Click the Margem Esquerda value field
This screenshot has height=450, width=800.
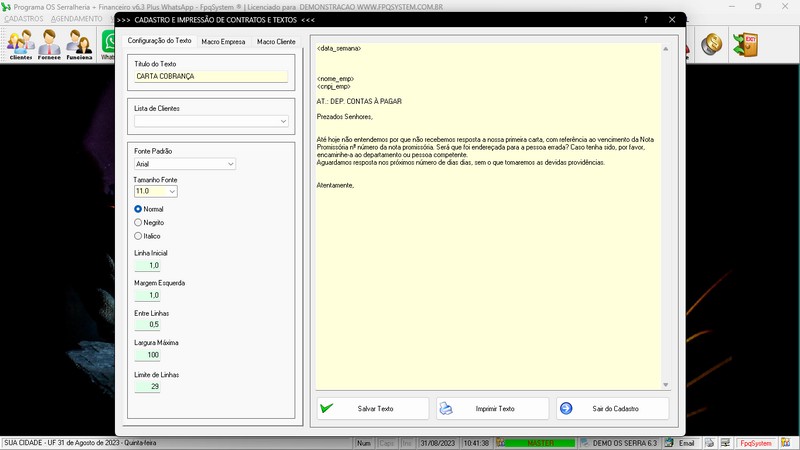[147, 295]
